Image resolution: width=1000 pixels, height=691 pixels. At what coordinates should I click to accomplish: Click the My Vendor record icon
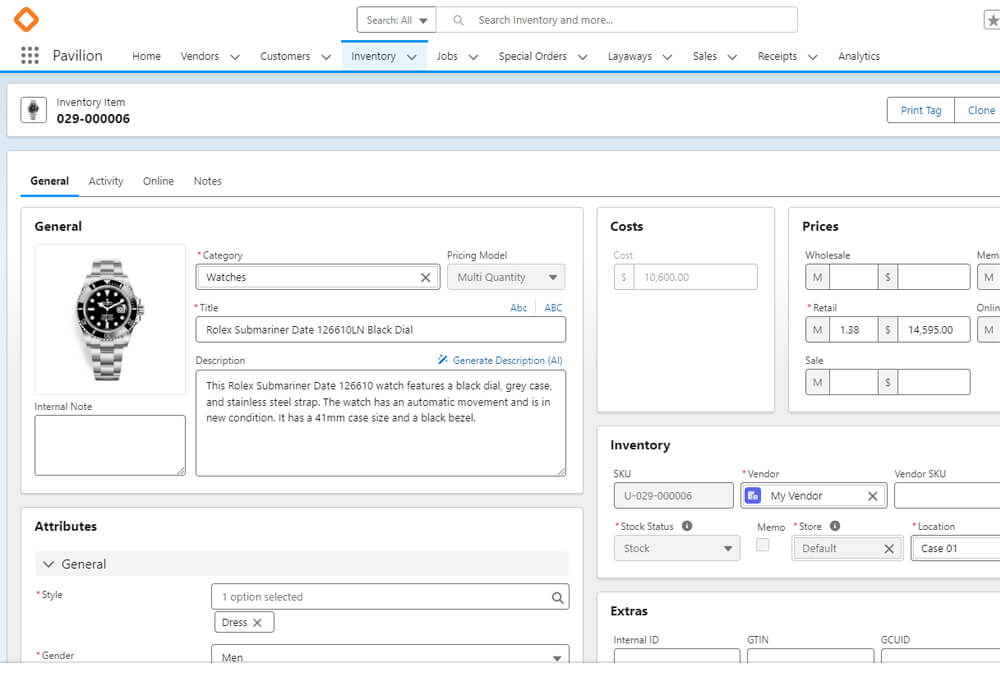point(753,496)
